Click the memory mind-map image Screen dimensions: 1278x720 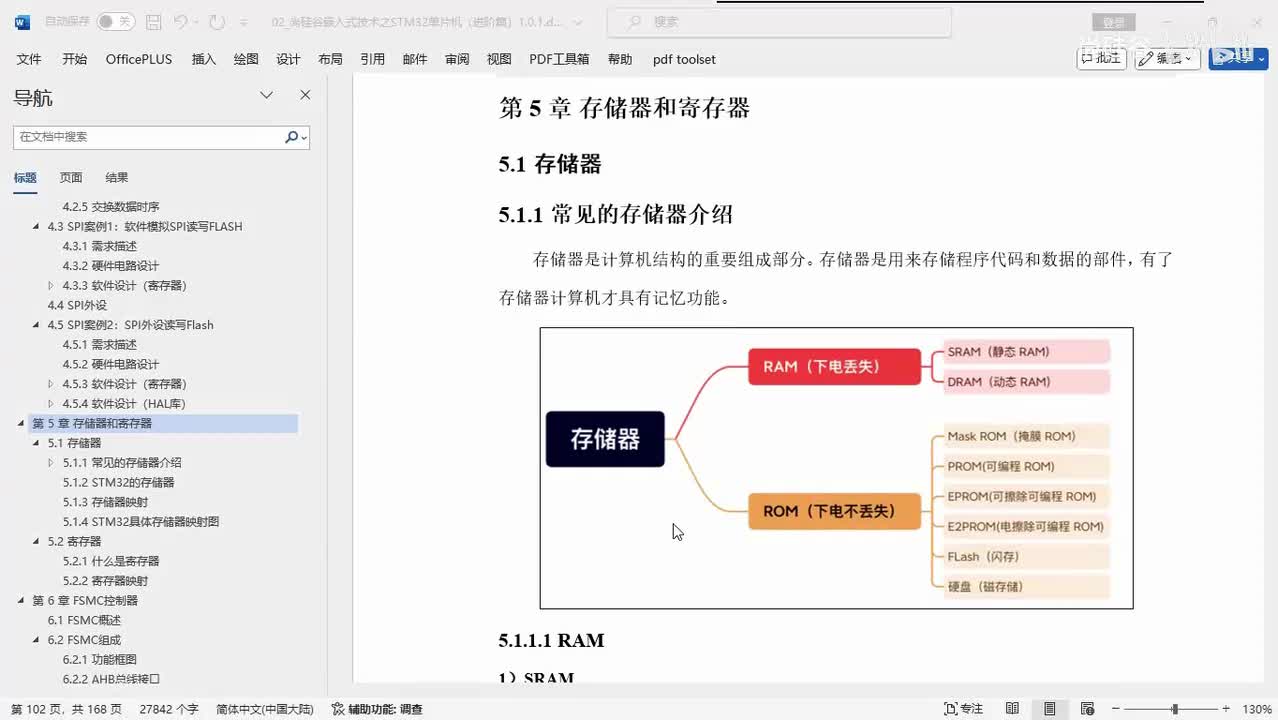click(x=836, y=468)
